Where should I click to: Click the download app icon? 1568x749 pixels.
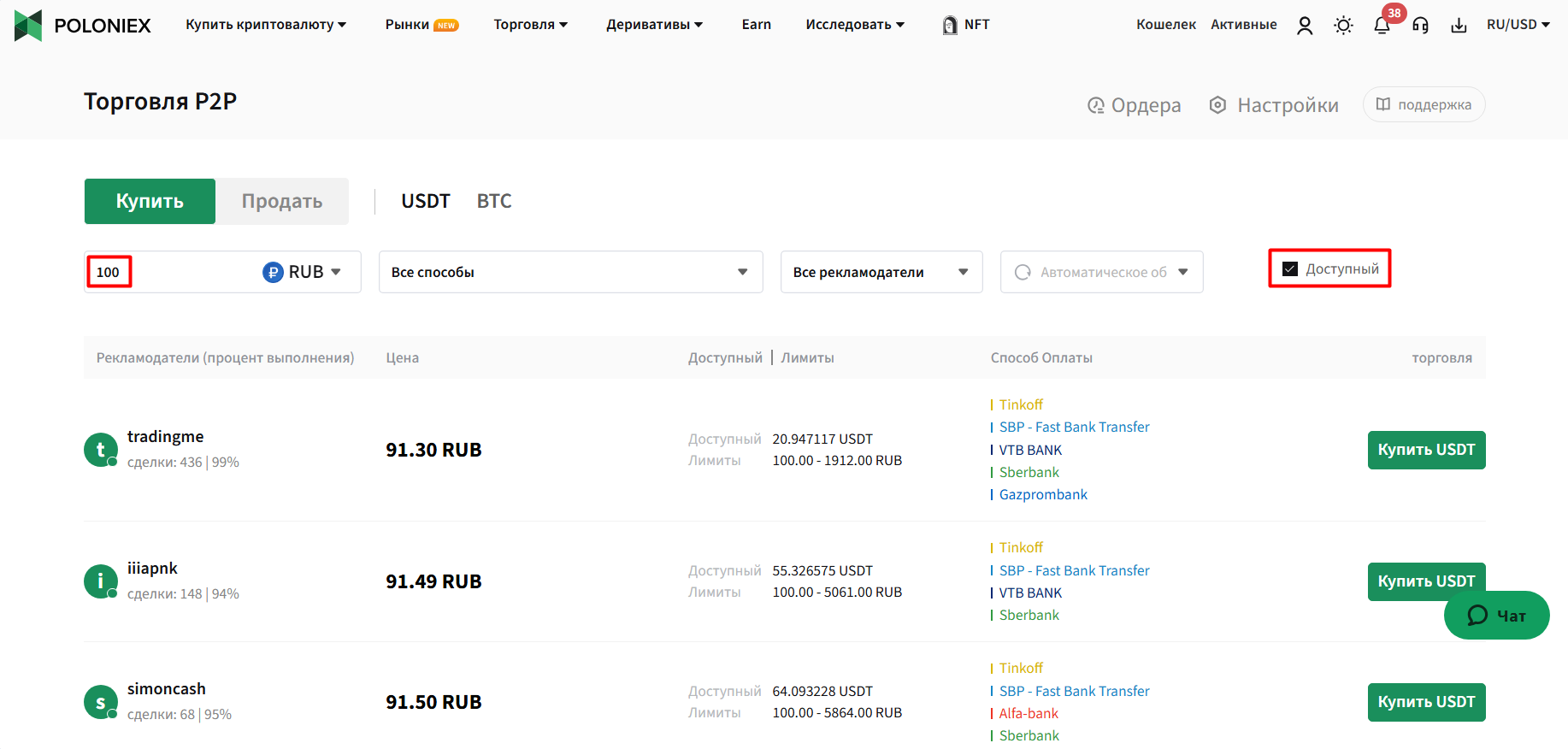pyautogui.click(x=1459, y=26)
